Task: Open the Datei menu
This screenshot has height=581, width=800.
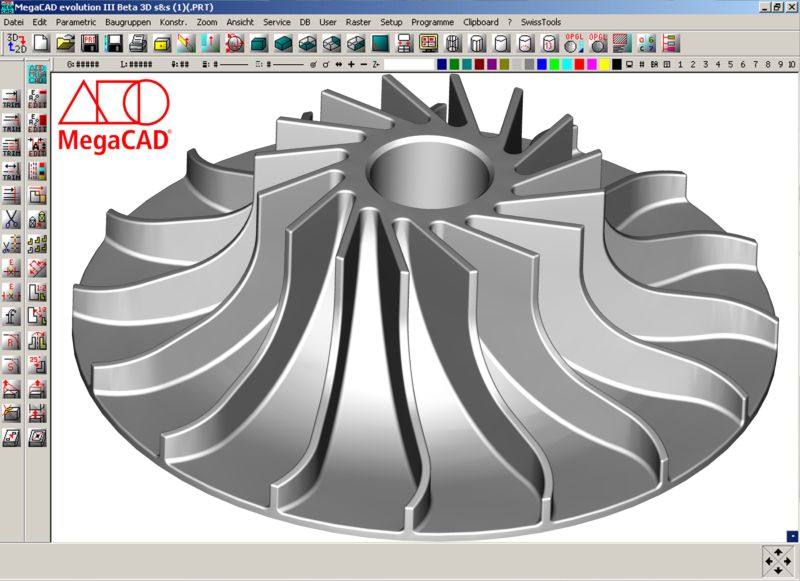Action: click(x=14, y=21)
